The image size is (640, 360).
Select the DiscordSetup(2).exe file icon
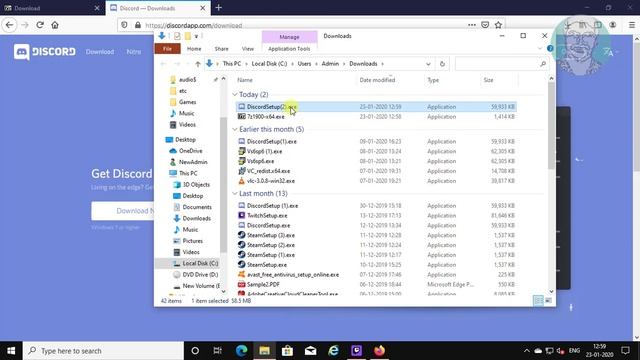(242, 107)
